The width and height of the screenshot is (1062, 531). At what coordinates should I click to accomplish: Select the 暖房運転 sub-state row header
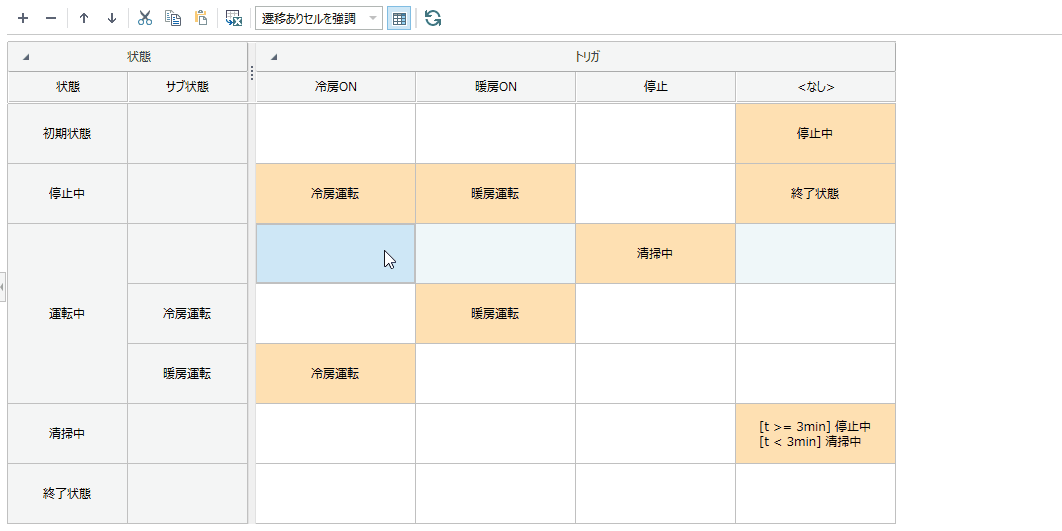188,373
